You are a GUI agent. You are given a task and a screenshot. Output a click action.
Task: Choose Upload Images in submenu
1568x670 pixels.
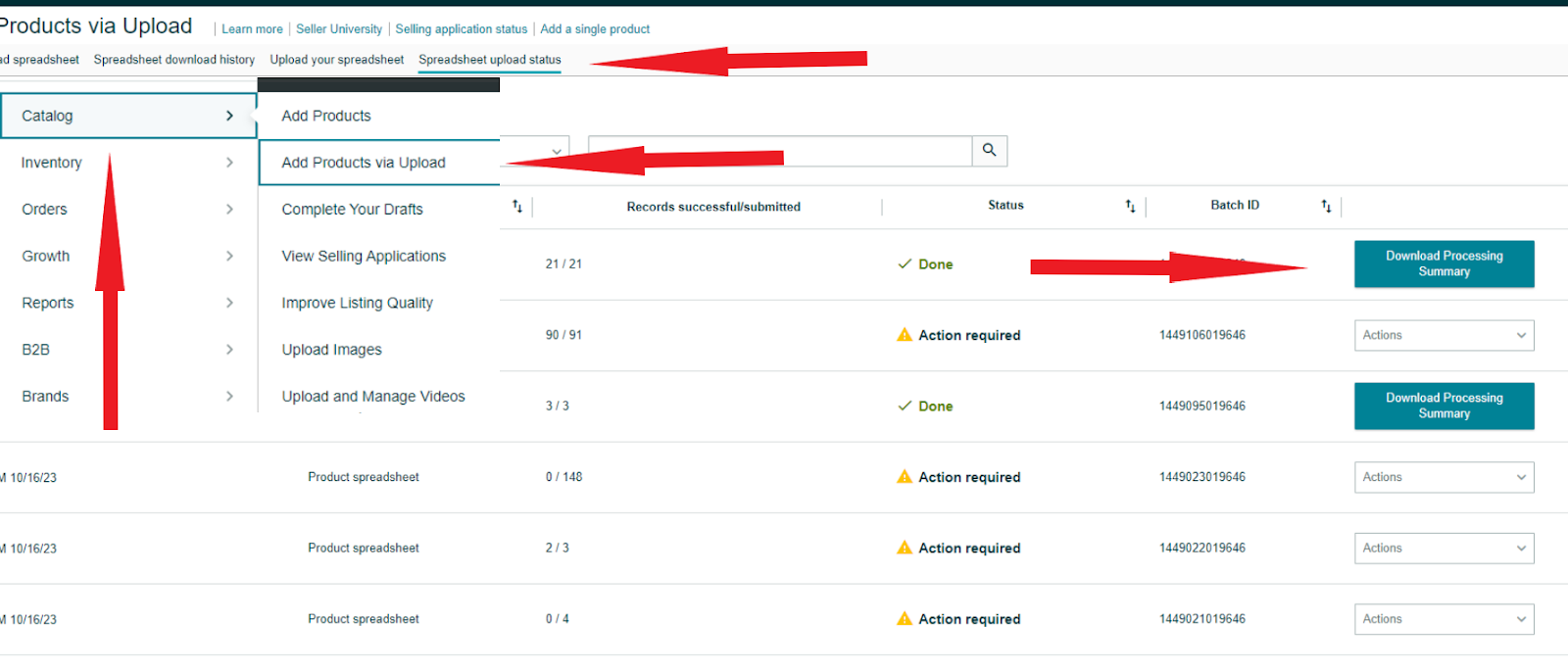point(332,350)
